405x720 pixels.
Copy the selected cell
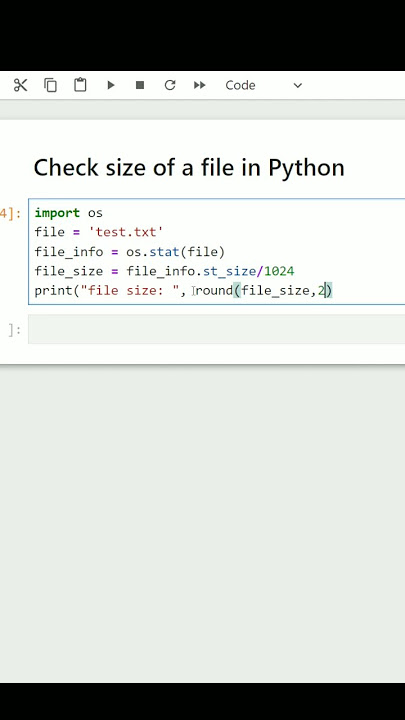[x=50, y=85]
